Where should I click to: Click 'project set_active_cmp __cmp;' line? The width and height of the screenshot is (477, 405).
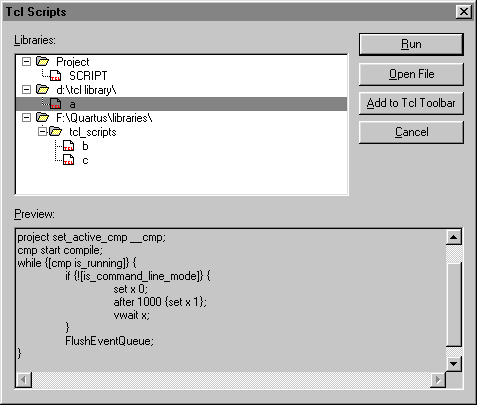pyautogui.click(x=91, y=237)
